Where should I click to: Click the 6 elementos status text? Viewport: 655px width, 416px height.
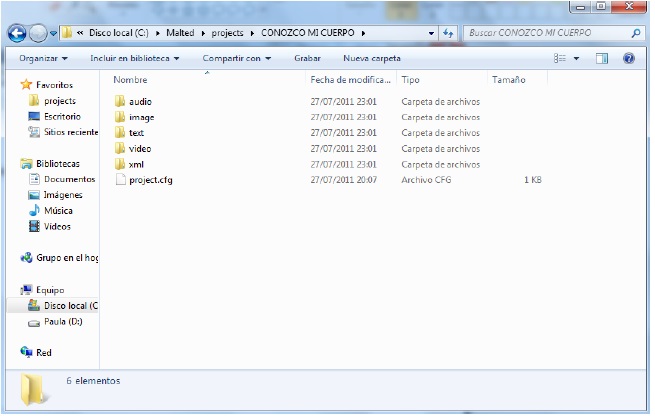coord(93,381)
